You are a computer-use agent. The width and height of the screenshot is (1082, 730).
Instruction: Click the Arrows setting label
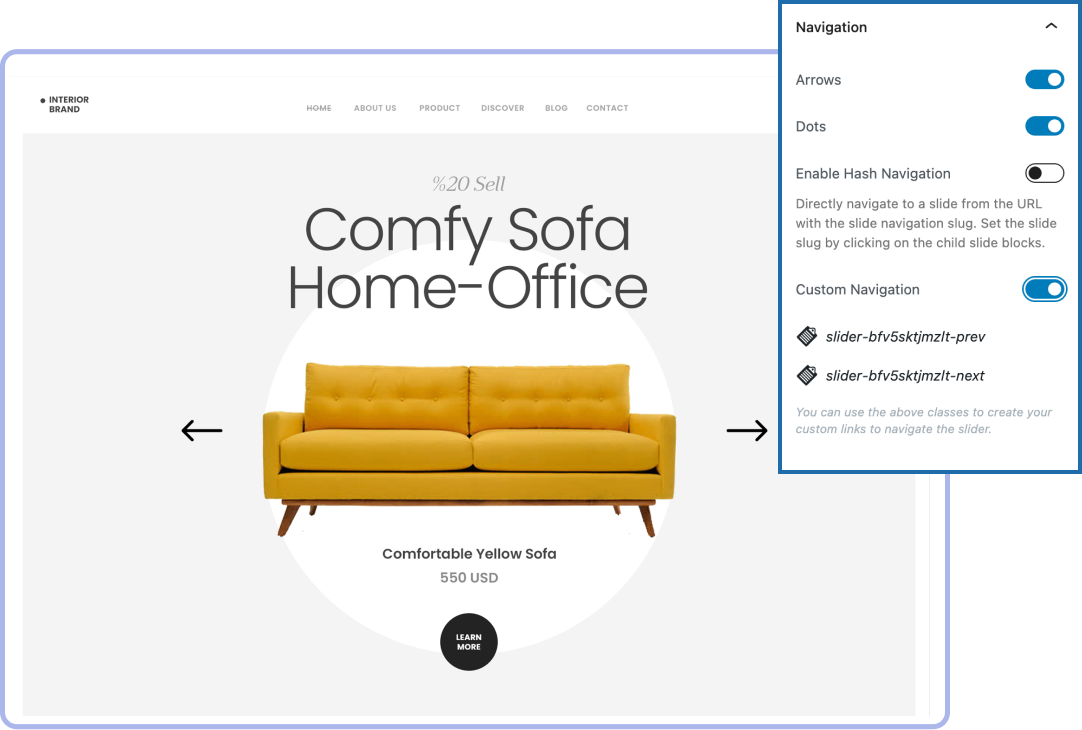[x=818, y=80]
